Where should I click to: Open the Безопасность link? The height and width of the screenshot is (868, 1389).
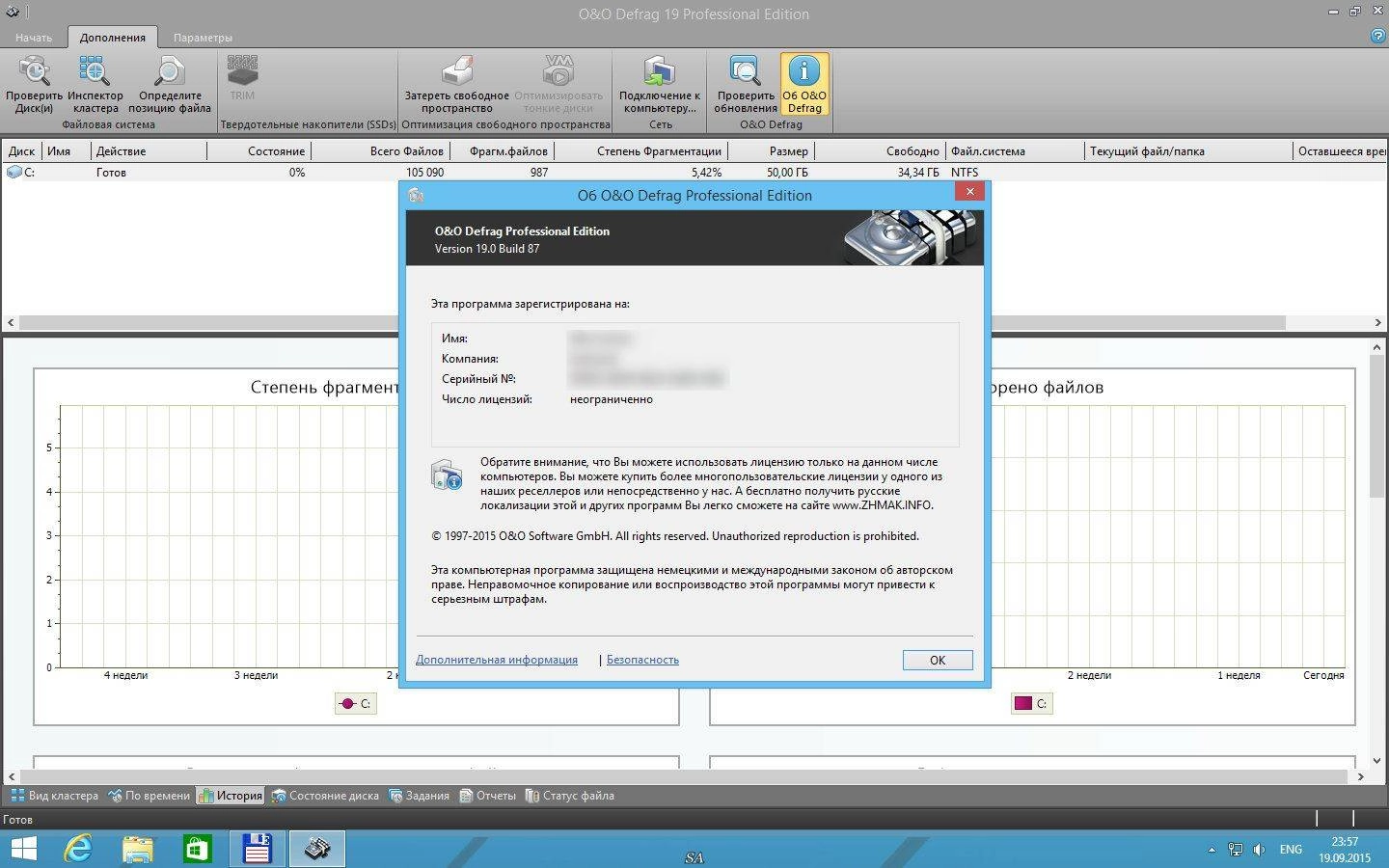[x=642, y=660]
